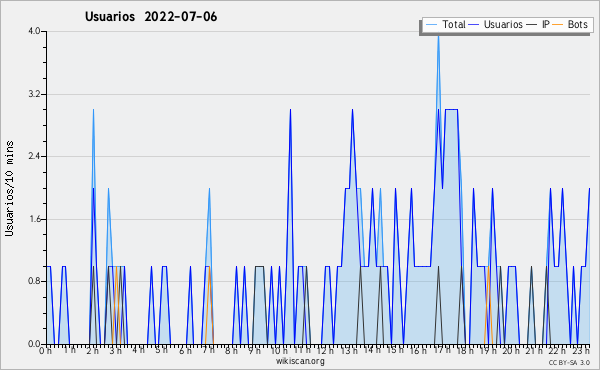
Task: Click the '0 h' x-axis label
Action: (x=46, y=350)
